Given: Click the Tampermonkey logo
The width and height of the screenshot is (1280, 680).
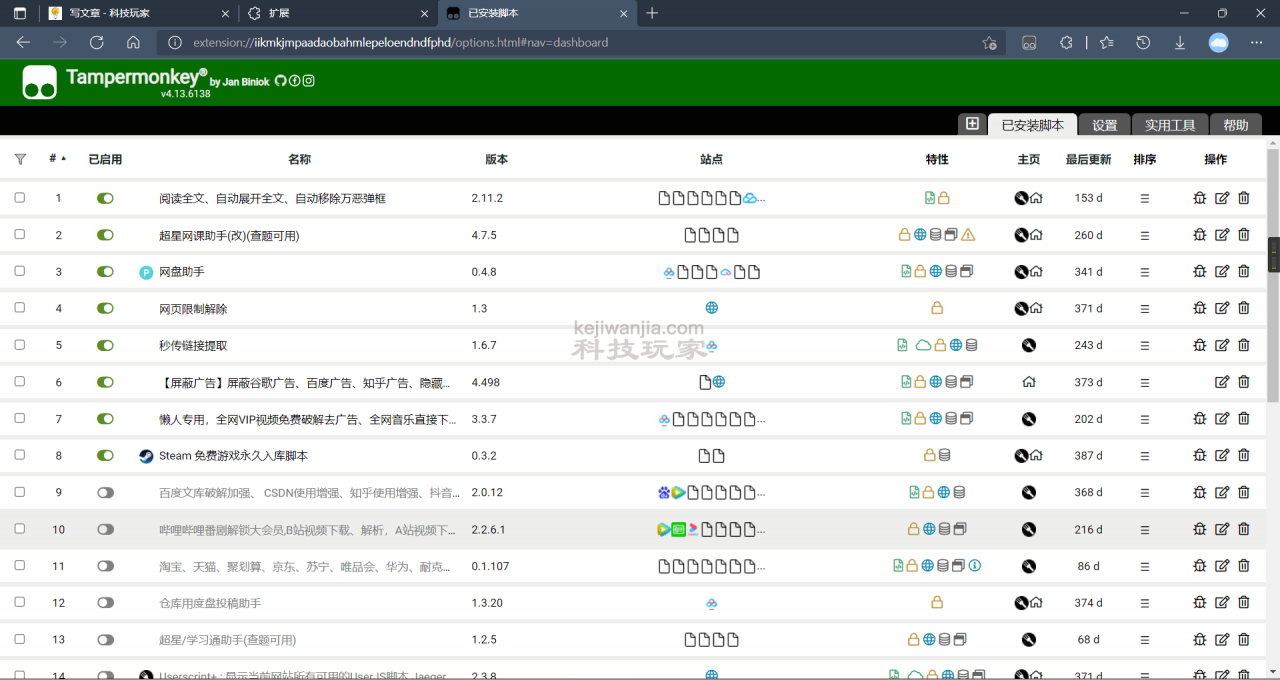Looking at the screenshot, I should coord(40,82).
